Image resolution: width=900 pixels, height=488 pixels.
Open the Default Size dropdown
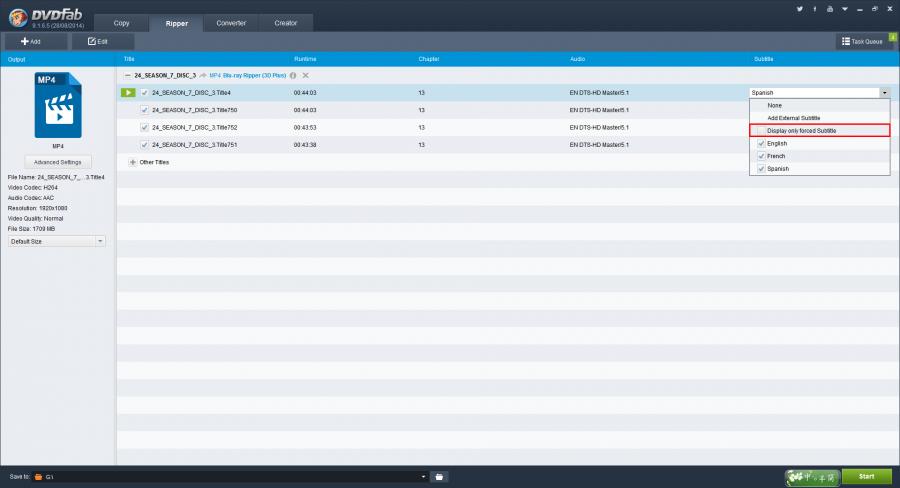click(x=56, y=242)
